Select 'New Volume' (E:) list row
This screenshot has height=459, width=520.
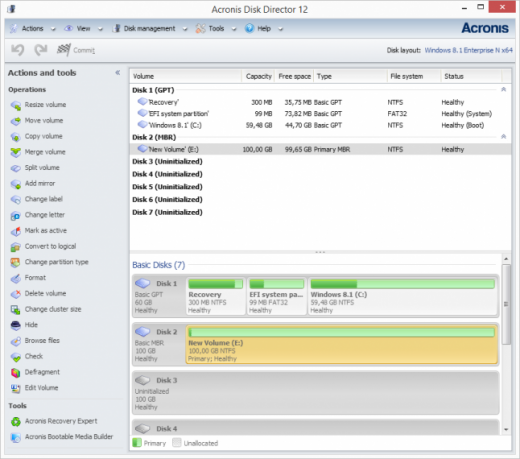tap(320, 149)
